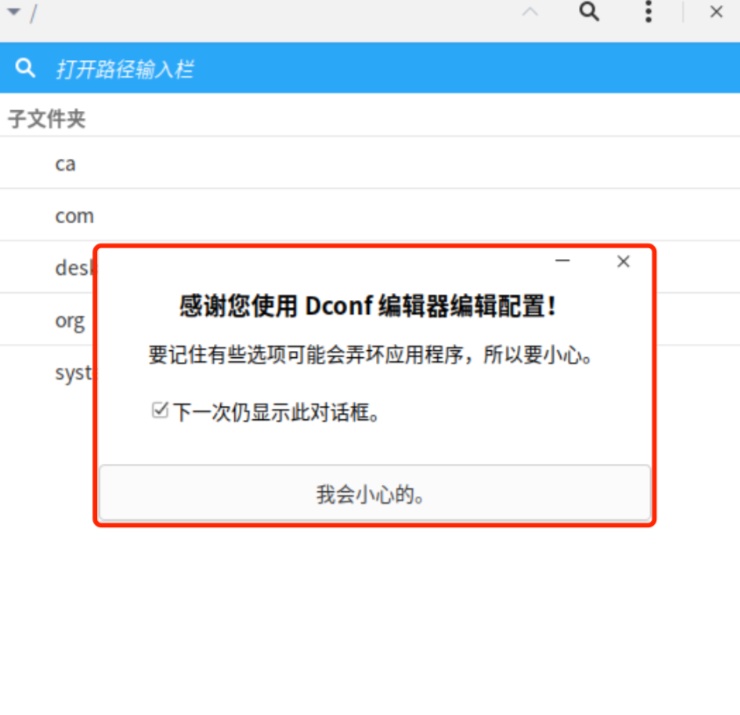
Task: Go up one folder level arrow
Action: [x=530, y=12]
